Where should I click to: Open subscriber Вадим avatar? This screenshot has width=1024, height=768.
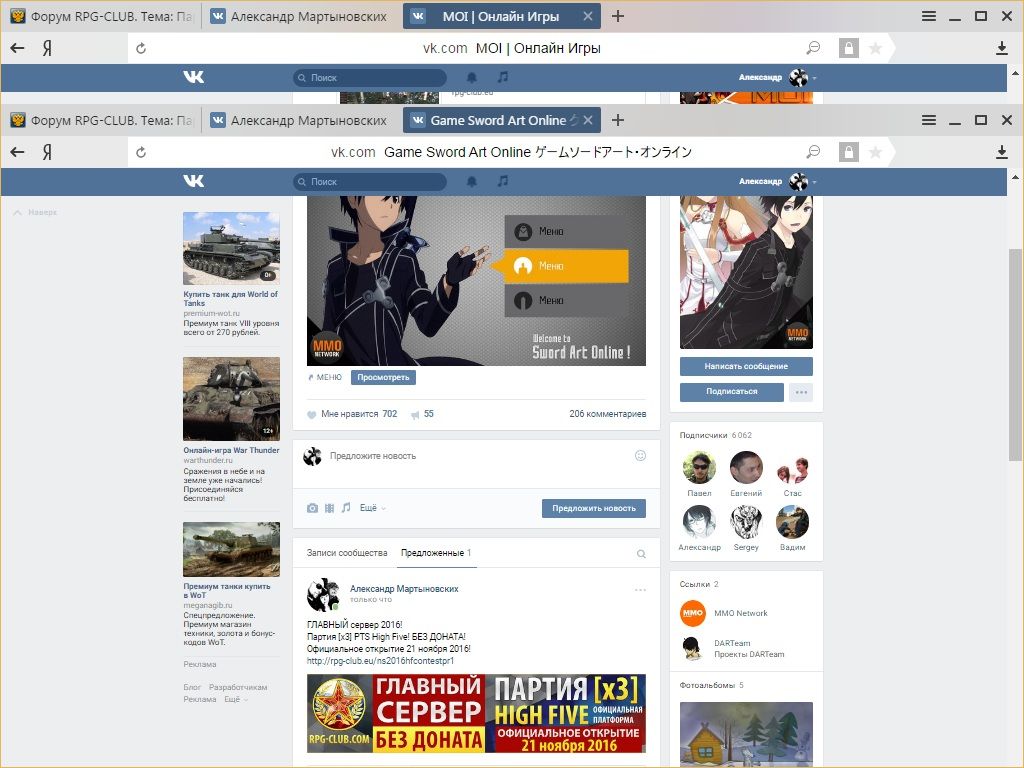(x=792, y=522)
